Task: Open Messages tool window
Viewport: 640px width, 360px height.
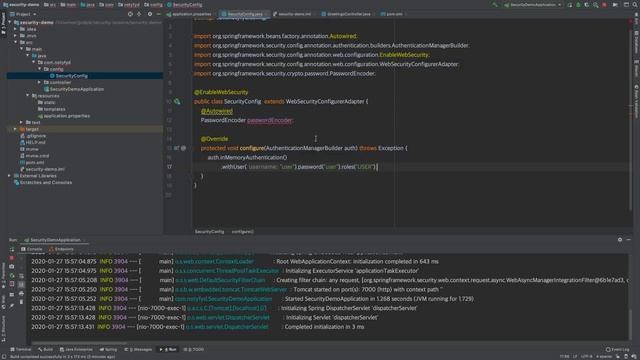Action: click(x=138, y=349)
